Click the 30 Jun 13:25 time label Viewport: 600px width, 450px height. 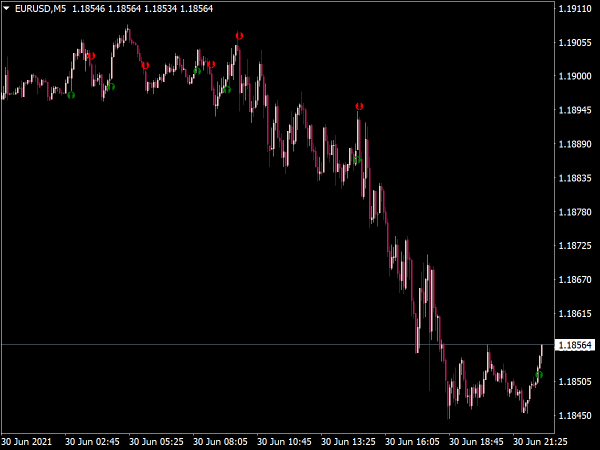pyautogui.click(x=348, y=442)
